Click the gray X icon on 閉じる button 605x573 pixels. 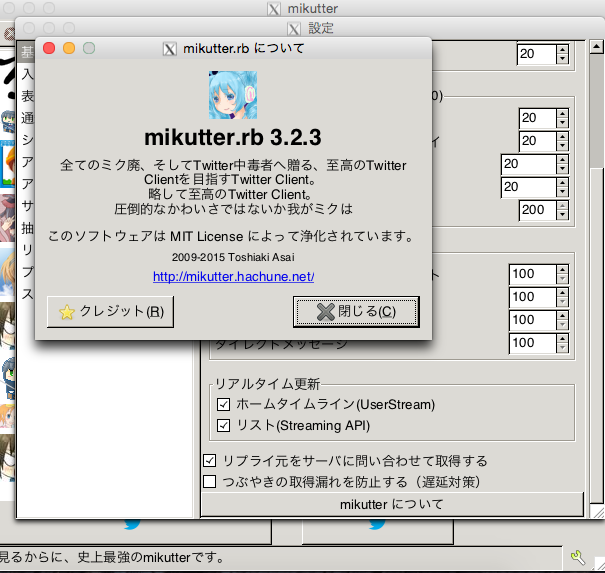tap(326, 312)
